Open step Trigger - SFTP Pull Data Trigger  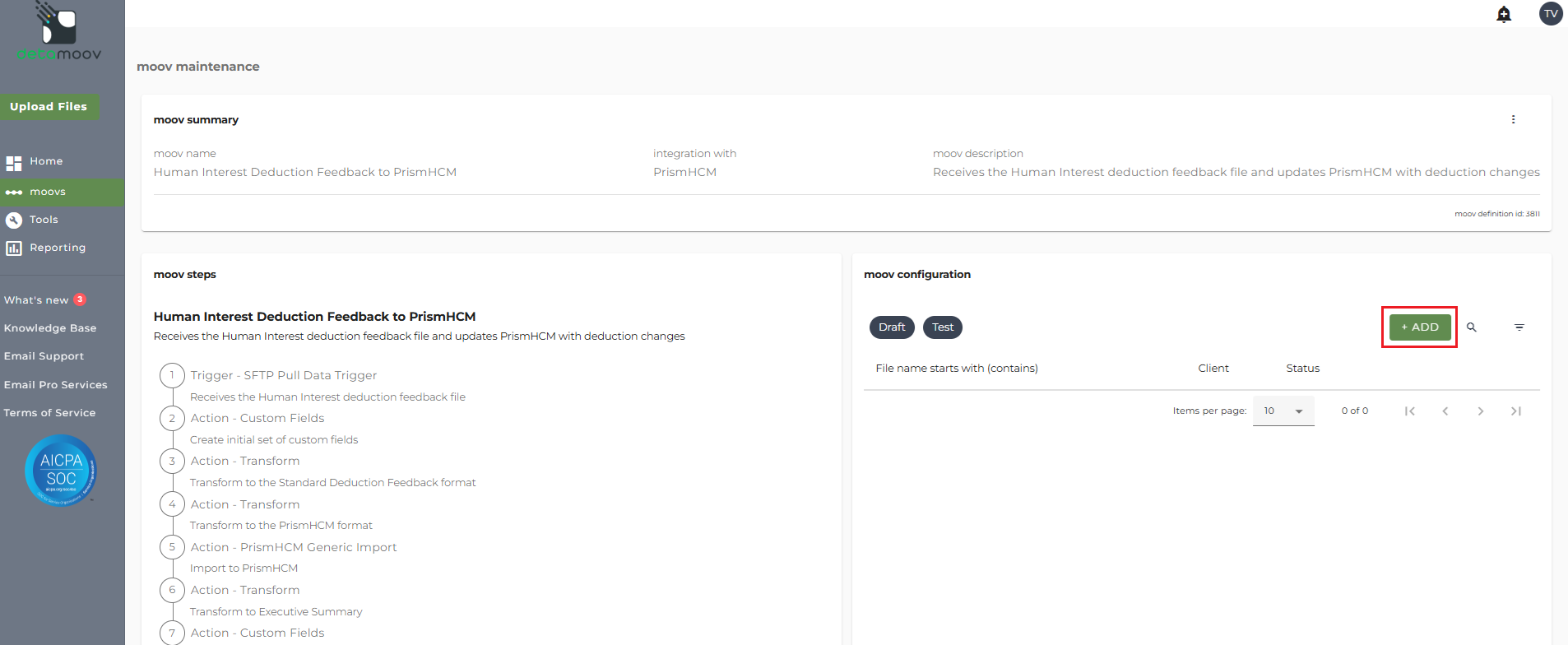[284, 375]
